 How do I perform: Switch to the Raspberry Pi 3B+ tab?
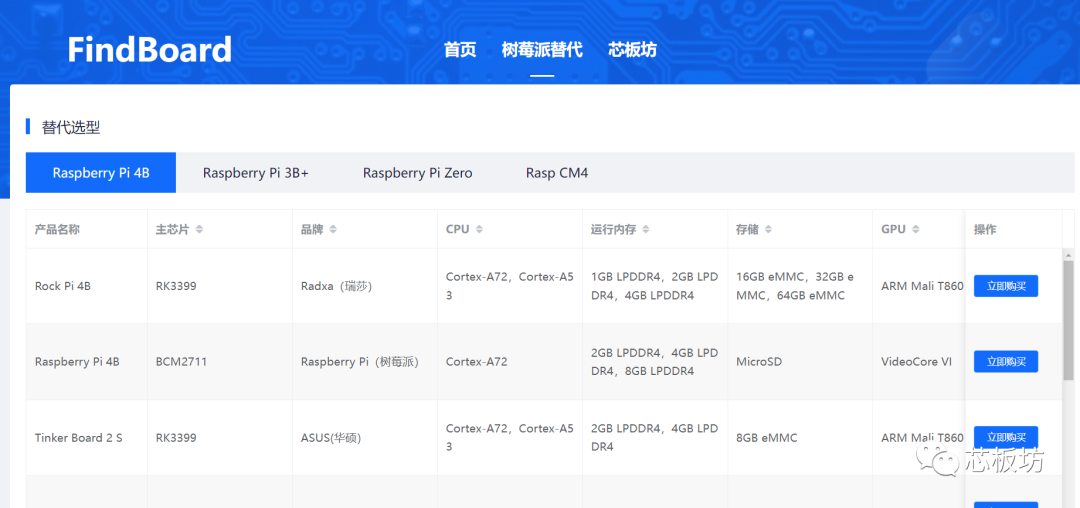coord(255,173)
